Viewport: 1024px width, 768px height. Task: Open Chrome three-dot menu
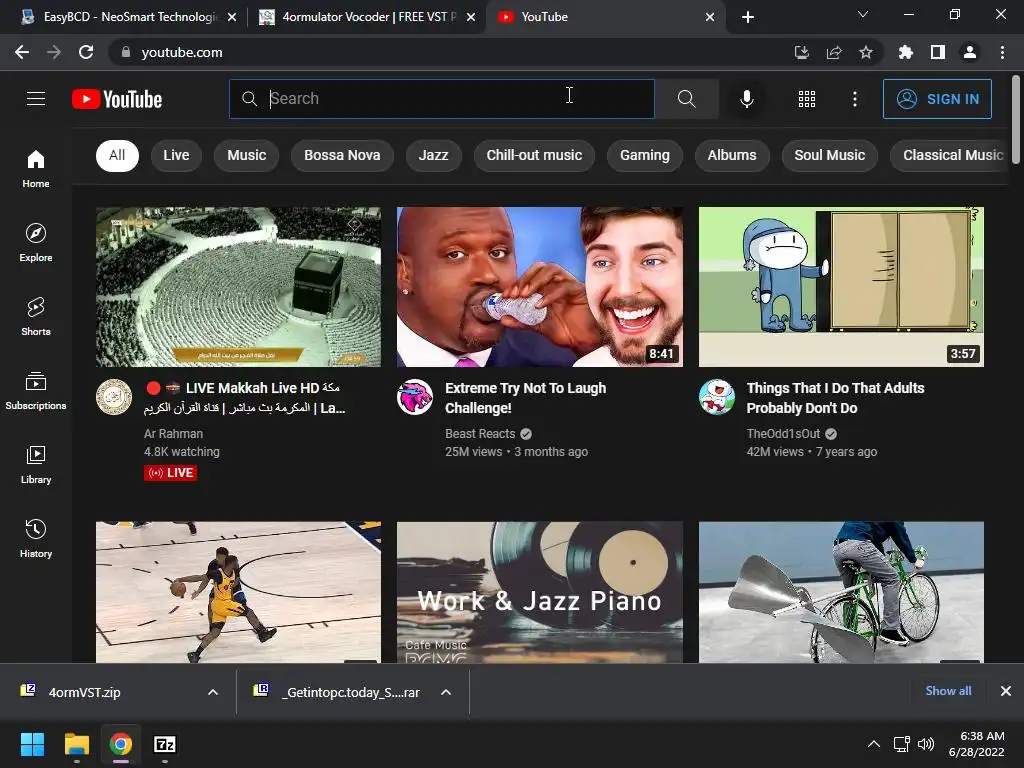pos(1002,52)
